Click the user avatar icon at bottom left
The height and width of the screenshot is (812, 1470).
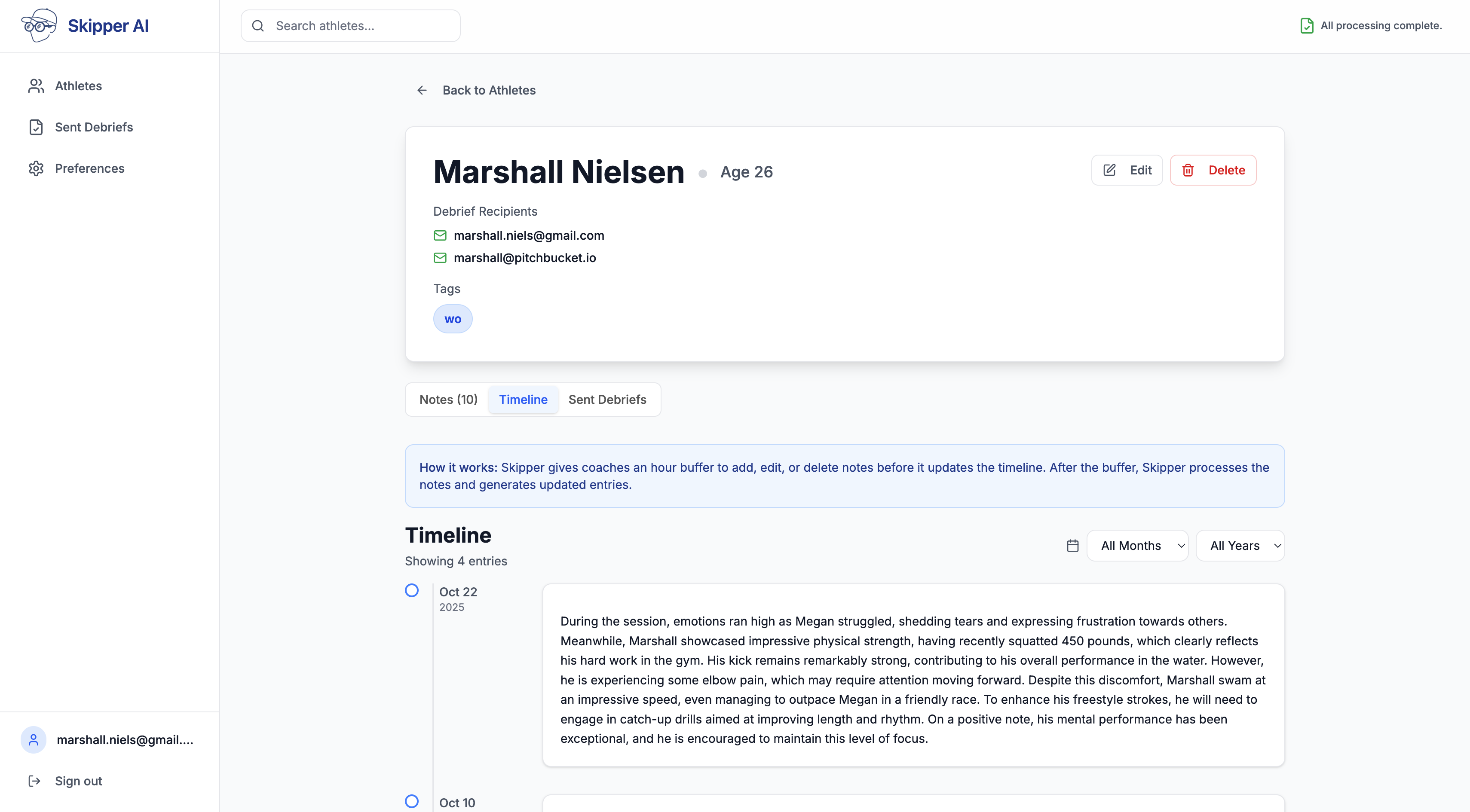click(x=33, y=739)
